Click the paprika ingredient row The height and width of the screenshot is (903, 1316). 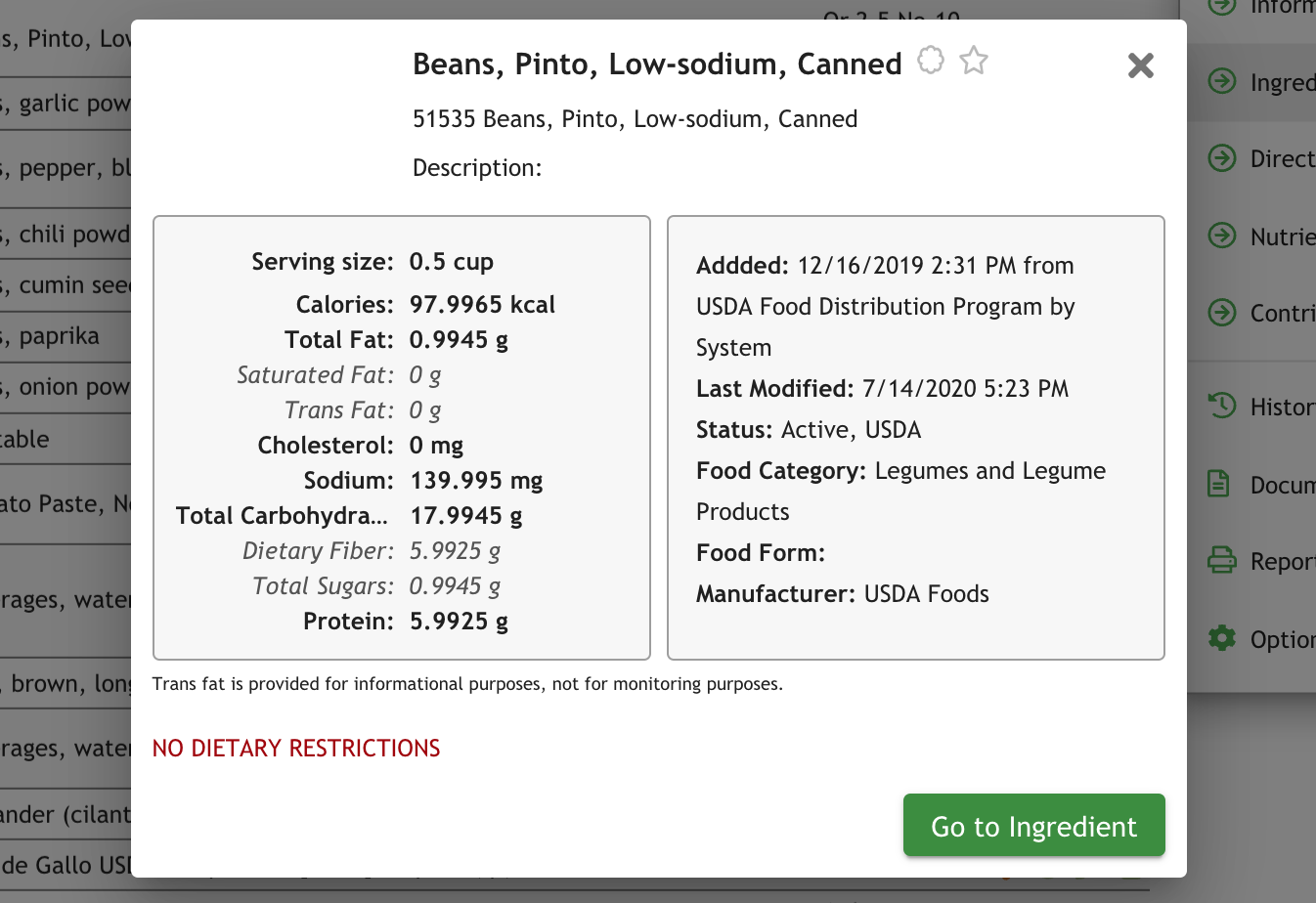pyautogui.click(x=61, y=336)
